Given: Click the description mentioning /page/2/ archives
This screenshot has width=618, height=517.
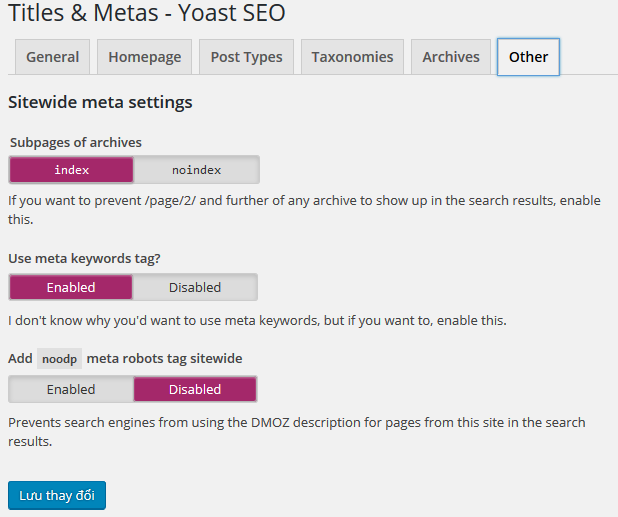Looking at the screenshot, I should point(304,210).
